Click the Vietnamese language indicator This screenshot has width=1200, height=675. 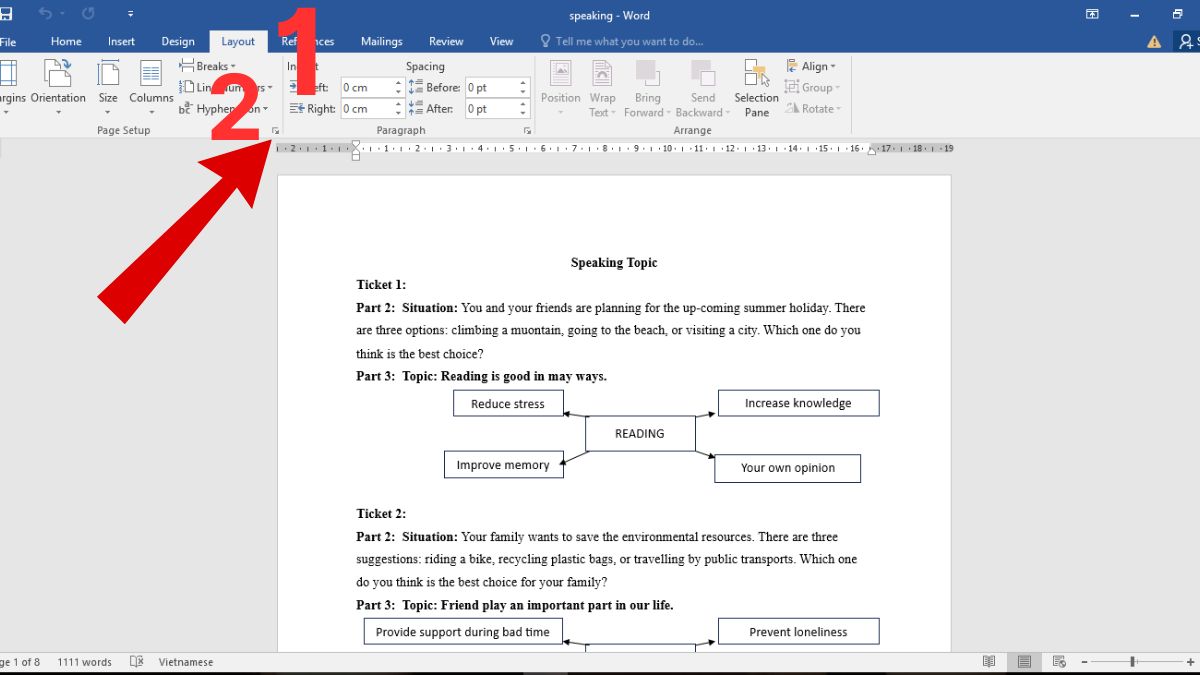pyautogui.click(x=186, y=662)
